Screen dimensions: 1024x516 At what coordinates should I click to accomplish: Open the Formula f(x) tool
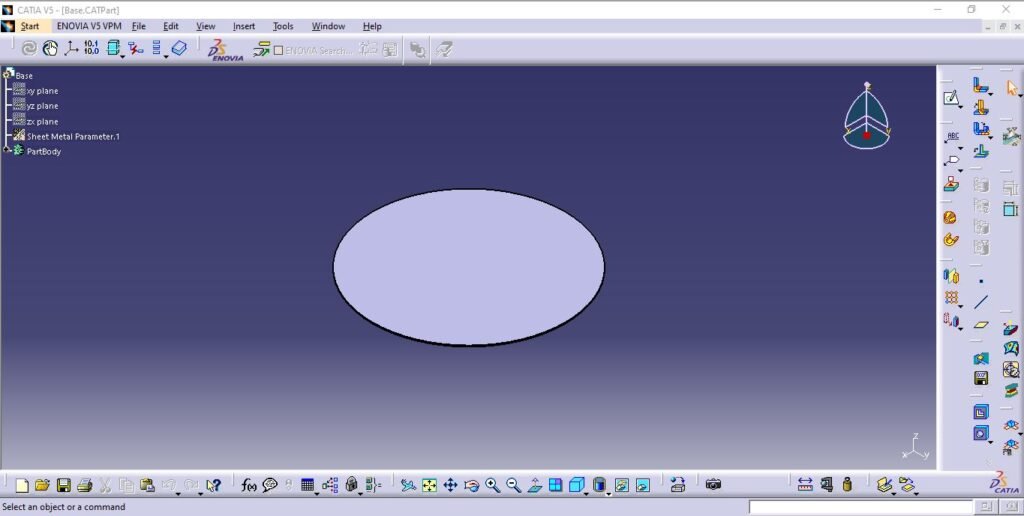point(248,485)
